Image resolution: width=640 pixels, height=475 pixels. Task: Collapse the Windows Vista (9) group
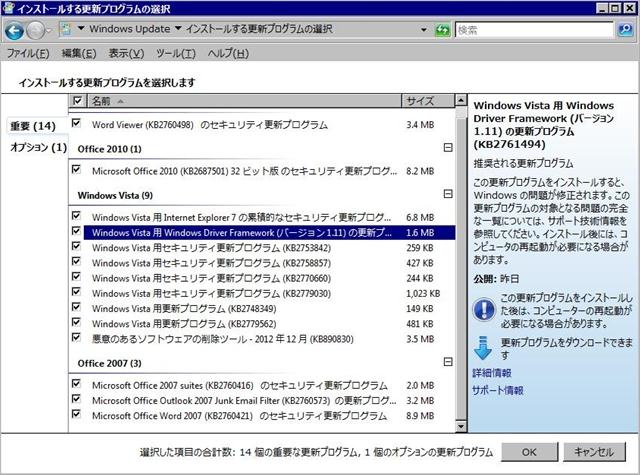coord(448,193)
